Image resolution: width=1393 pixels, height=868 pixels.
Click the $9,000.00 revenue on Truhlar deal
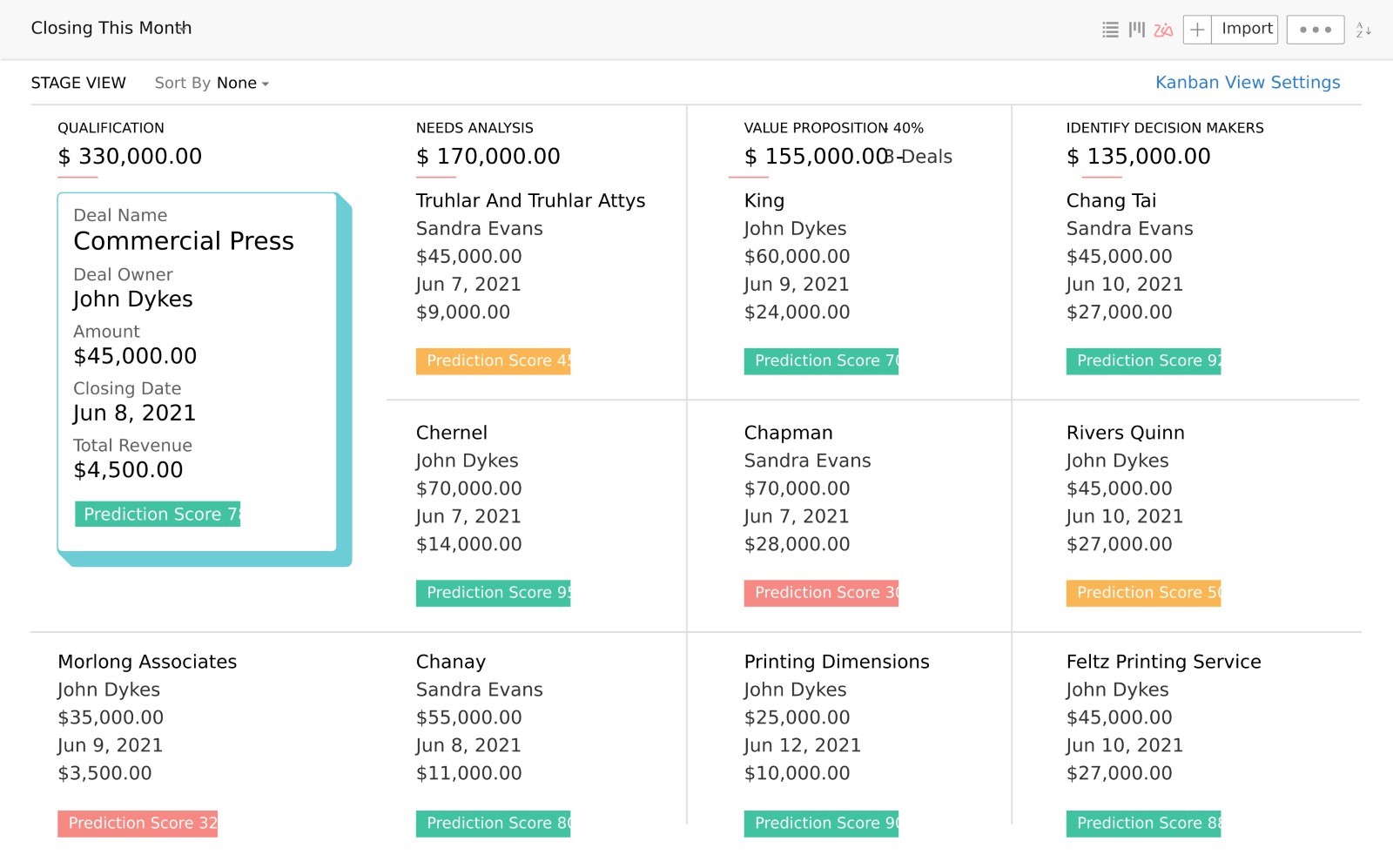[x=462, y=312]
